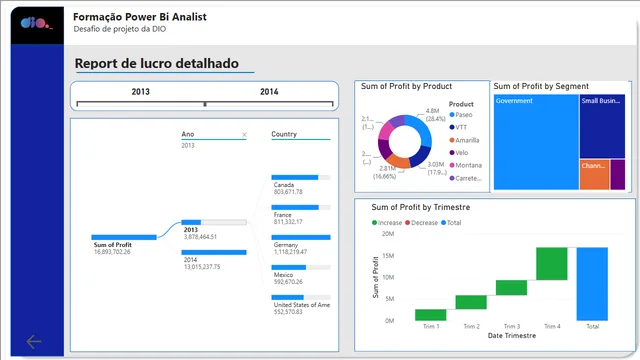Select 2014 on the year slicer
This screenshot has width=640, height=360.
click(x=269, y=92)
